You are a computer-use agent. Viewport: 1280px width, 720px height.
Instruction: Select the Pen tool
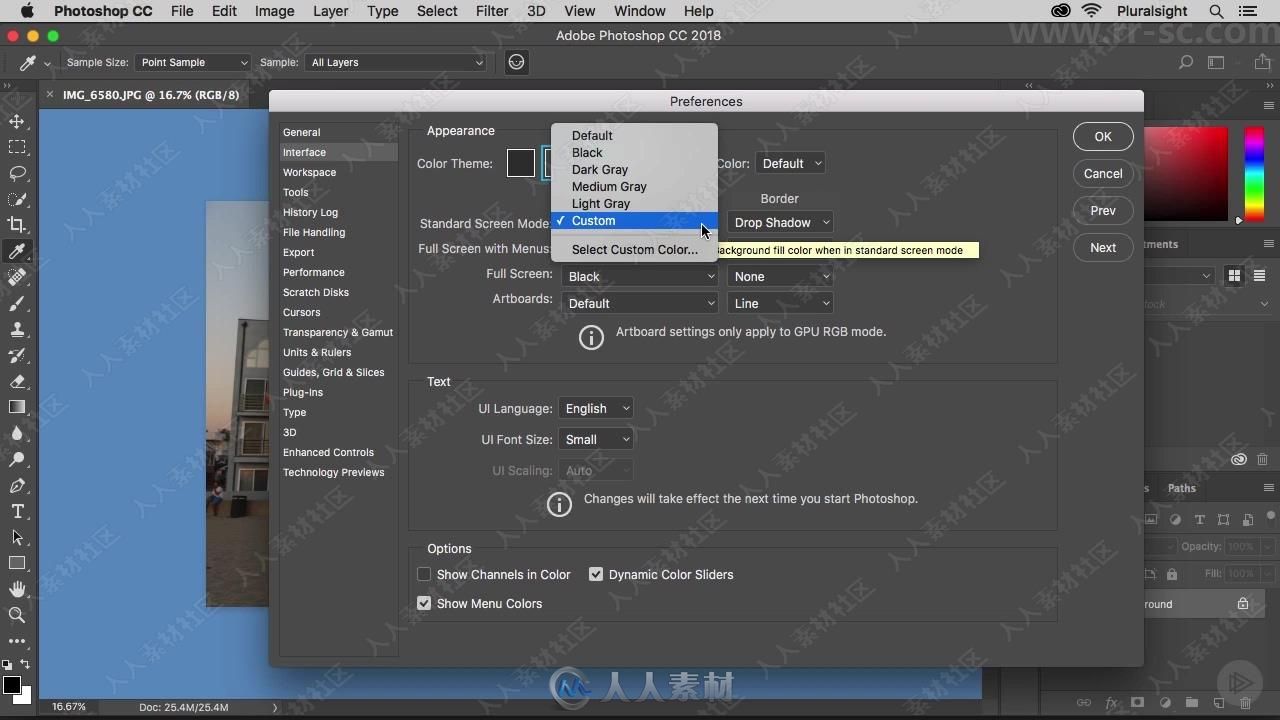(17, 485)
